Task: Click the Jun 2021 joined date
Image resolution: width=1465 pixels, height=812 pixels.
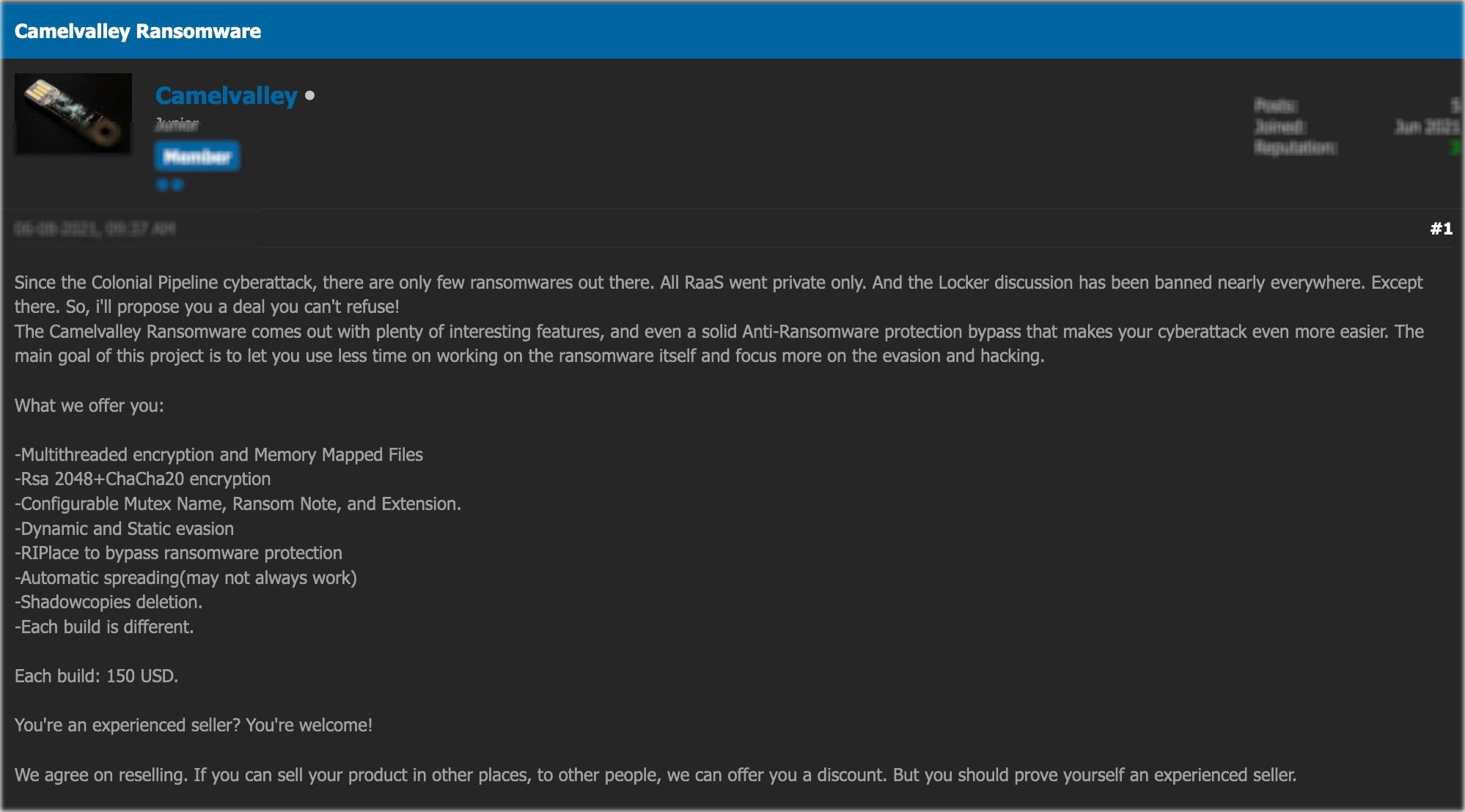Action: (1426, 127)
